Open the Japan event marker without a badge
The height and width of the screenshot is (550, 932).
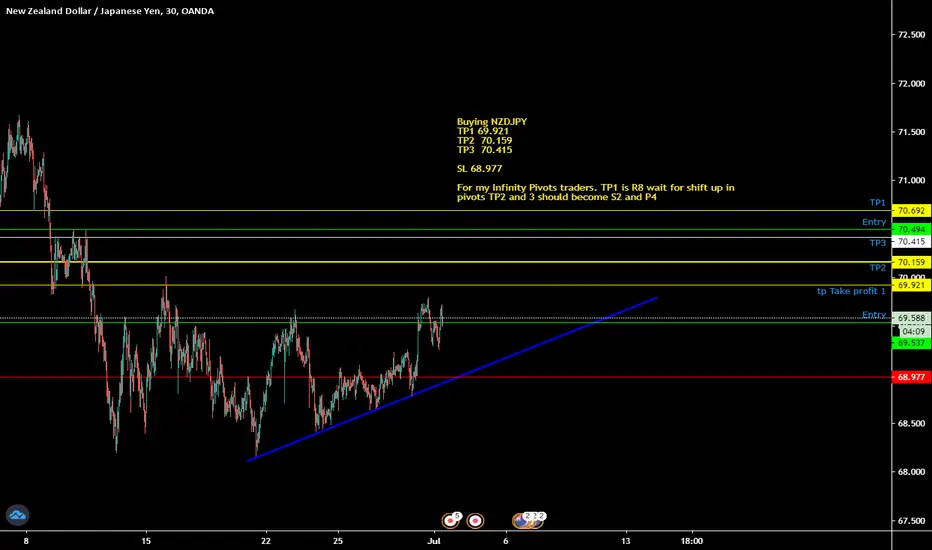tap(475, 521)
